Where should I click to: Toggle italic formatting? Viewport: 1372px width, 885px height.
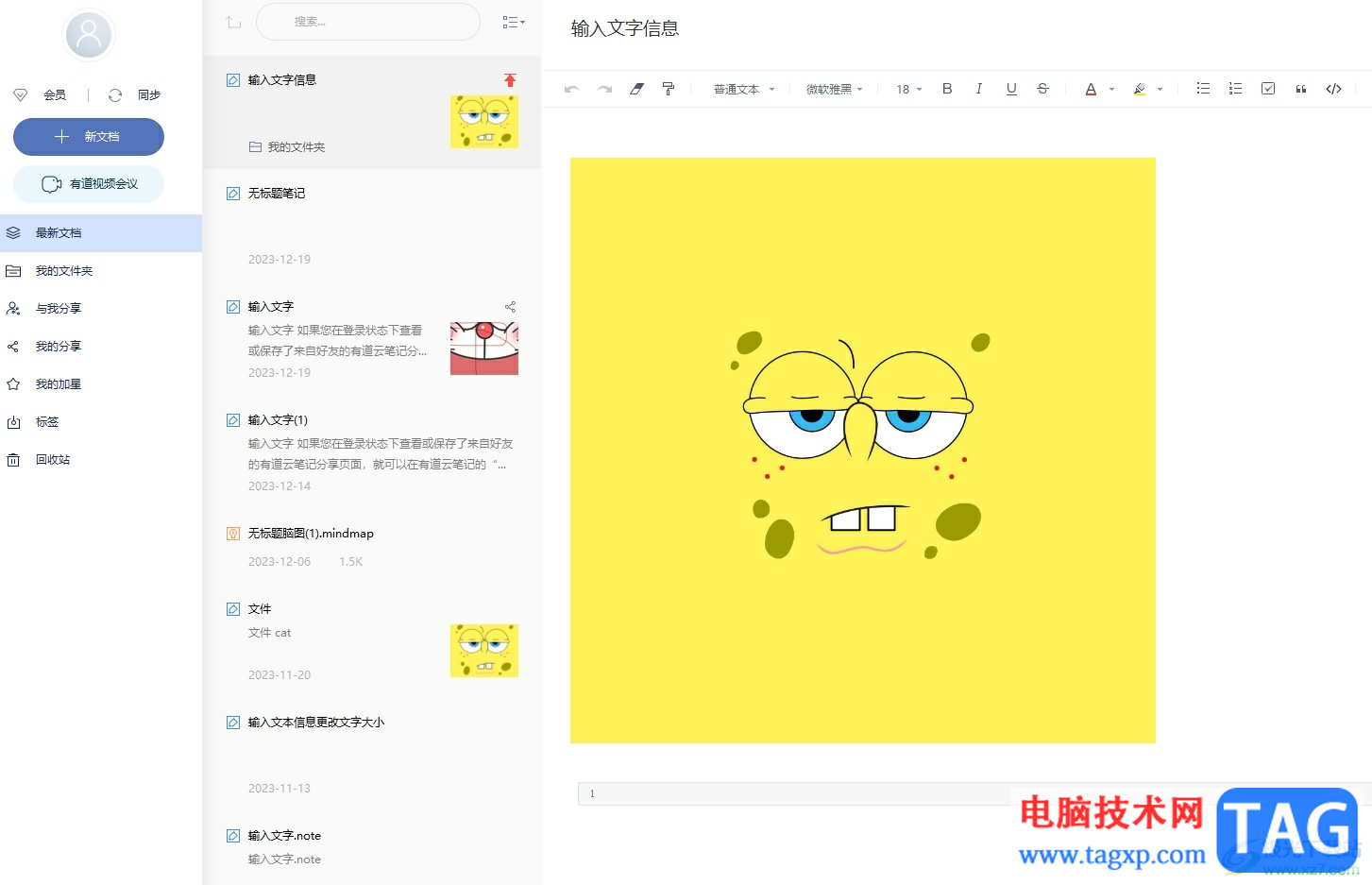point(979,89)
